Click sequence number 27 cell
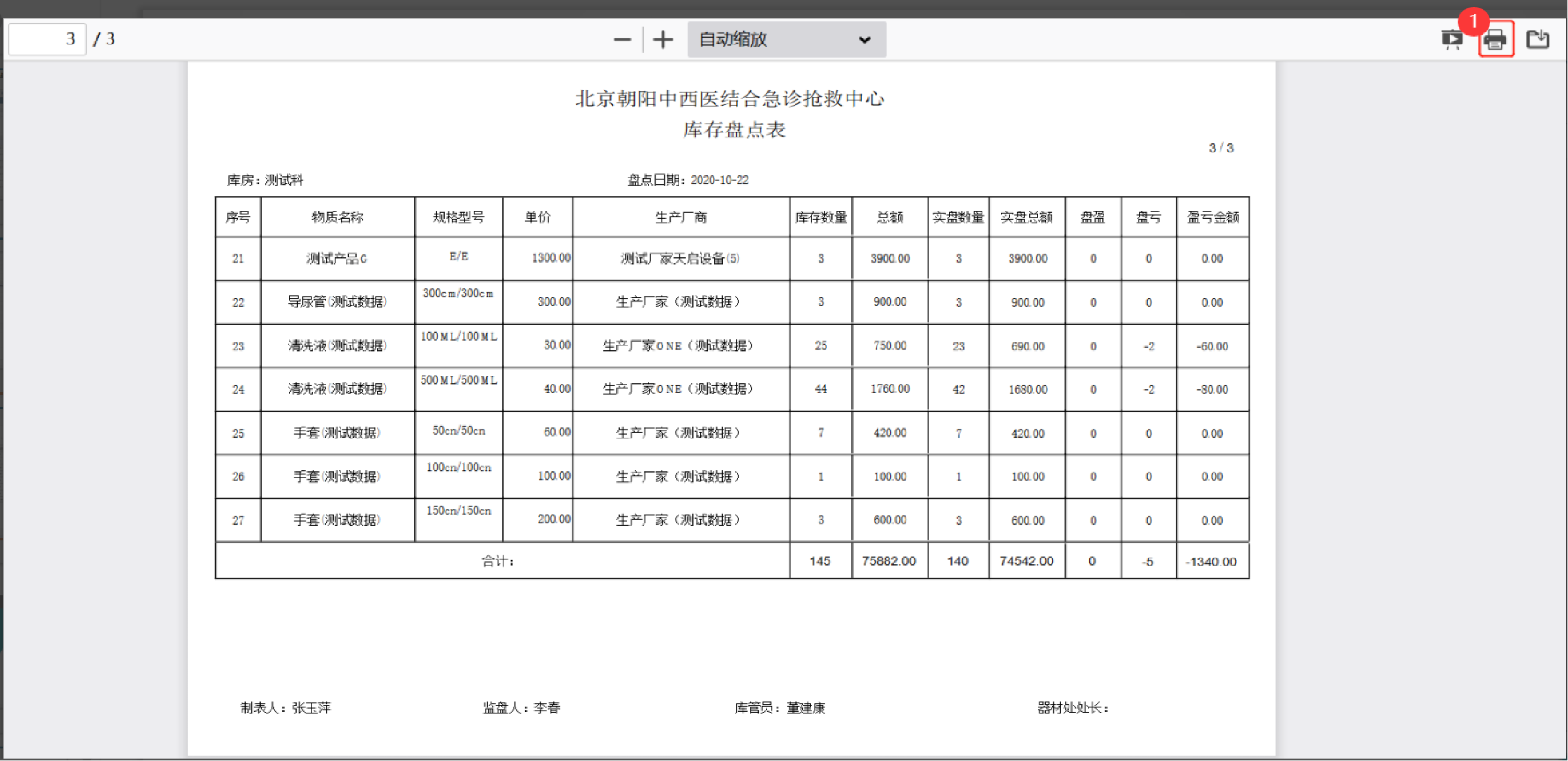This screenshot has width=1568, height=761. [238, 521]
